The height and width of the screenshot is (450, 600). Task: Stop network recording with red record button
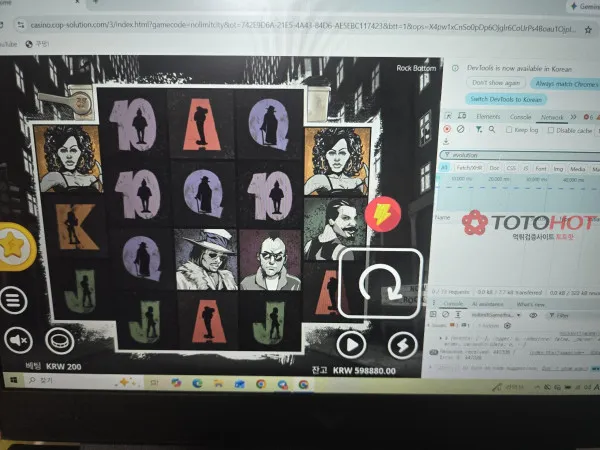coord(447,129)
